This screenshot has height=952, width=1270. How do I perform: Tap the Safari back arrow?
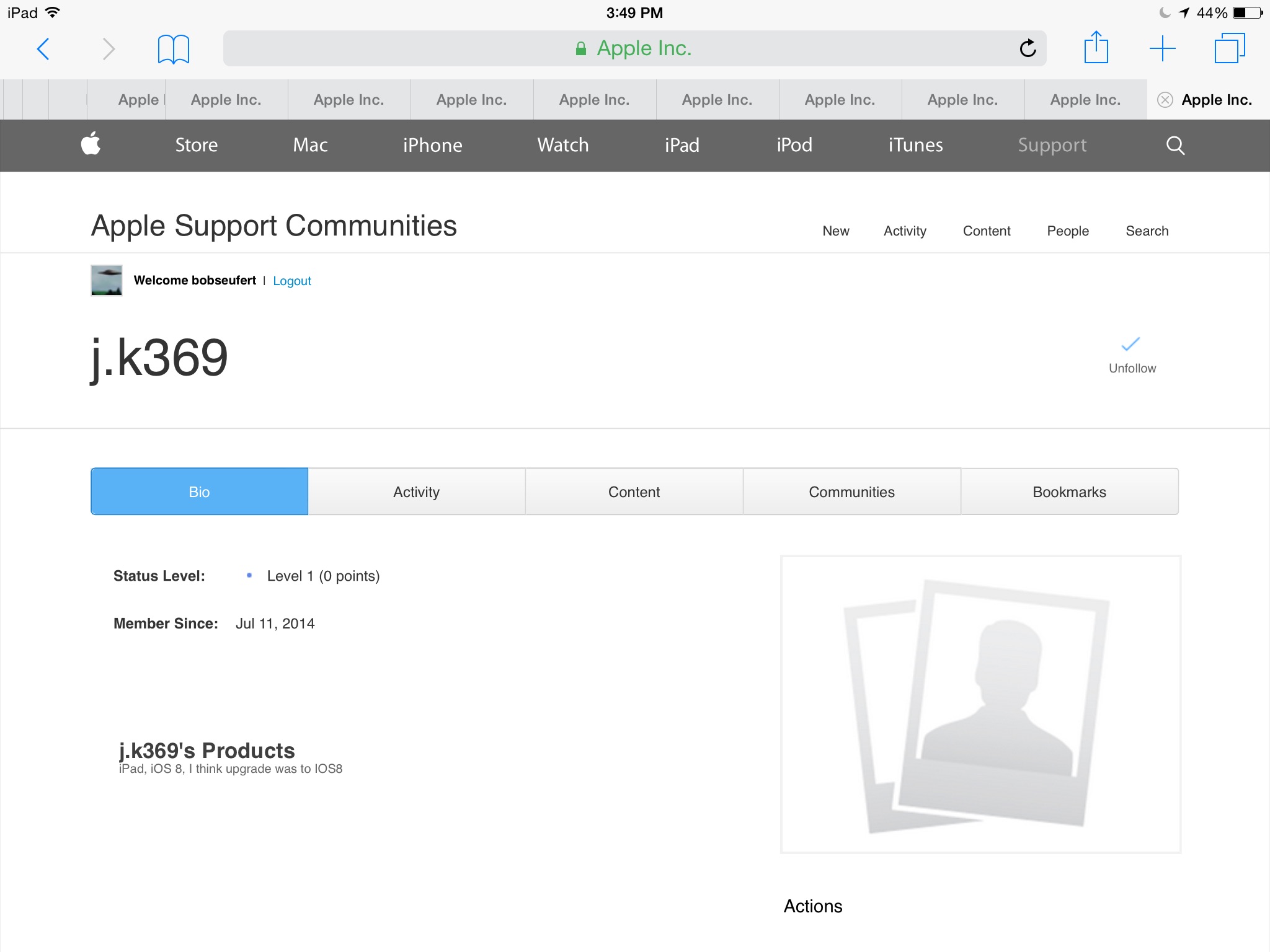(43, 49)
